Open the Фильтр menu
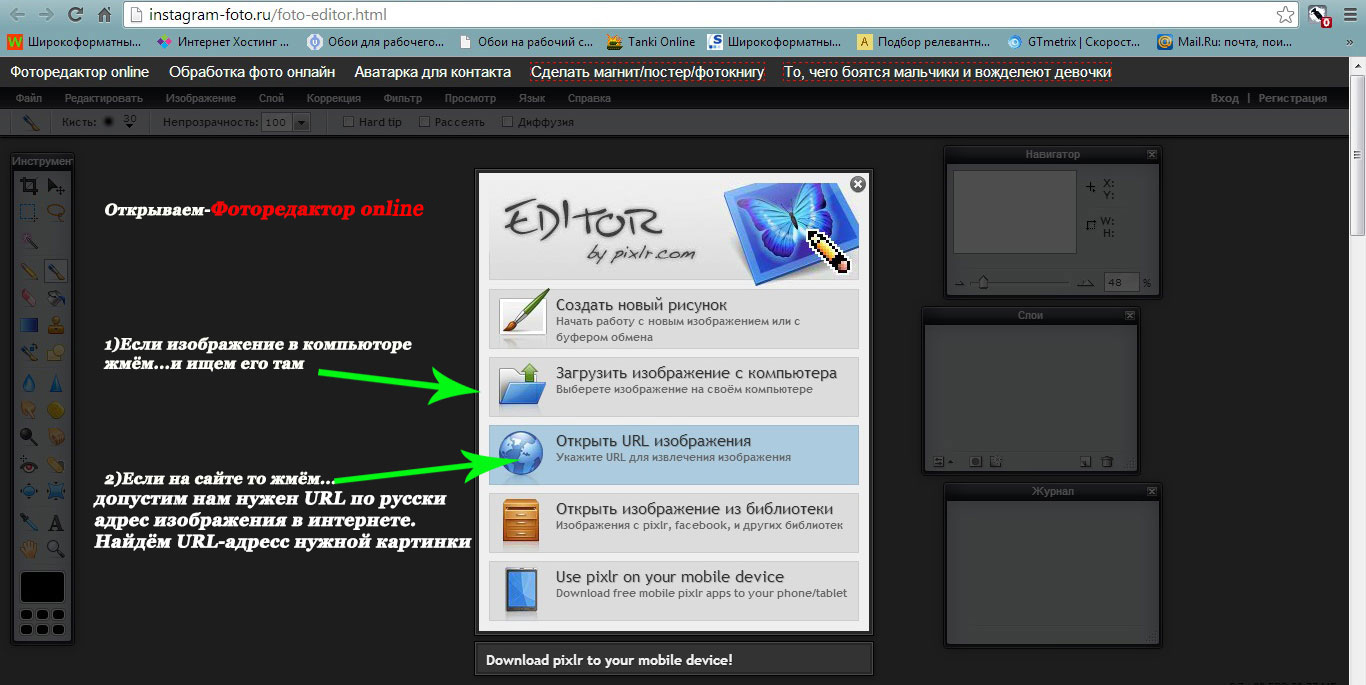The width and height of the screenshot is (1366, 685). tap(403, 98)
